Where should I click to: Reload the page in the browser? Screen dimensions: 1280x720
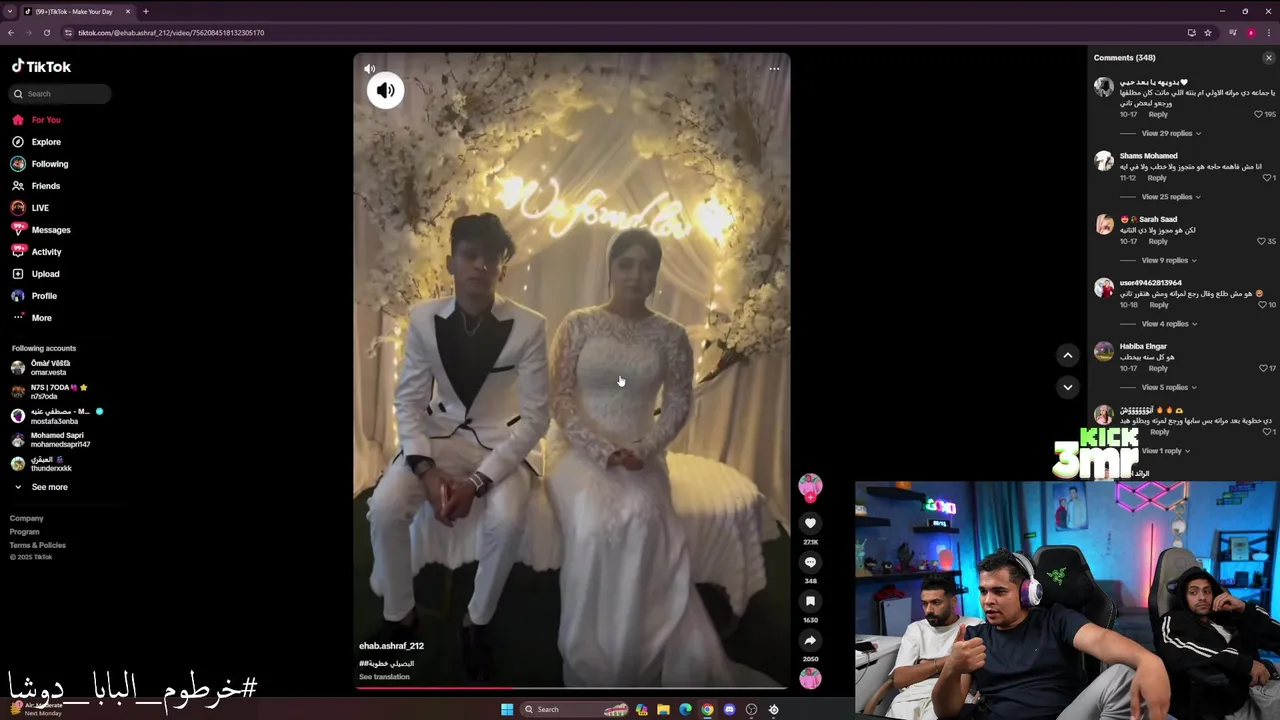pyautogui.click(x=46, y=32)
